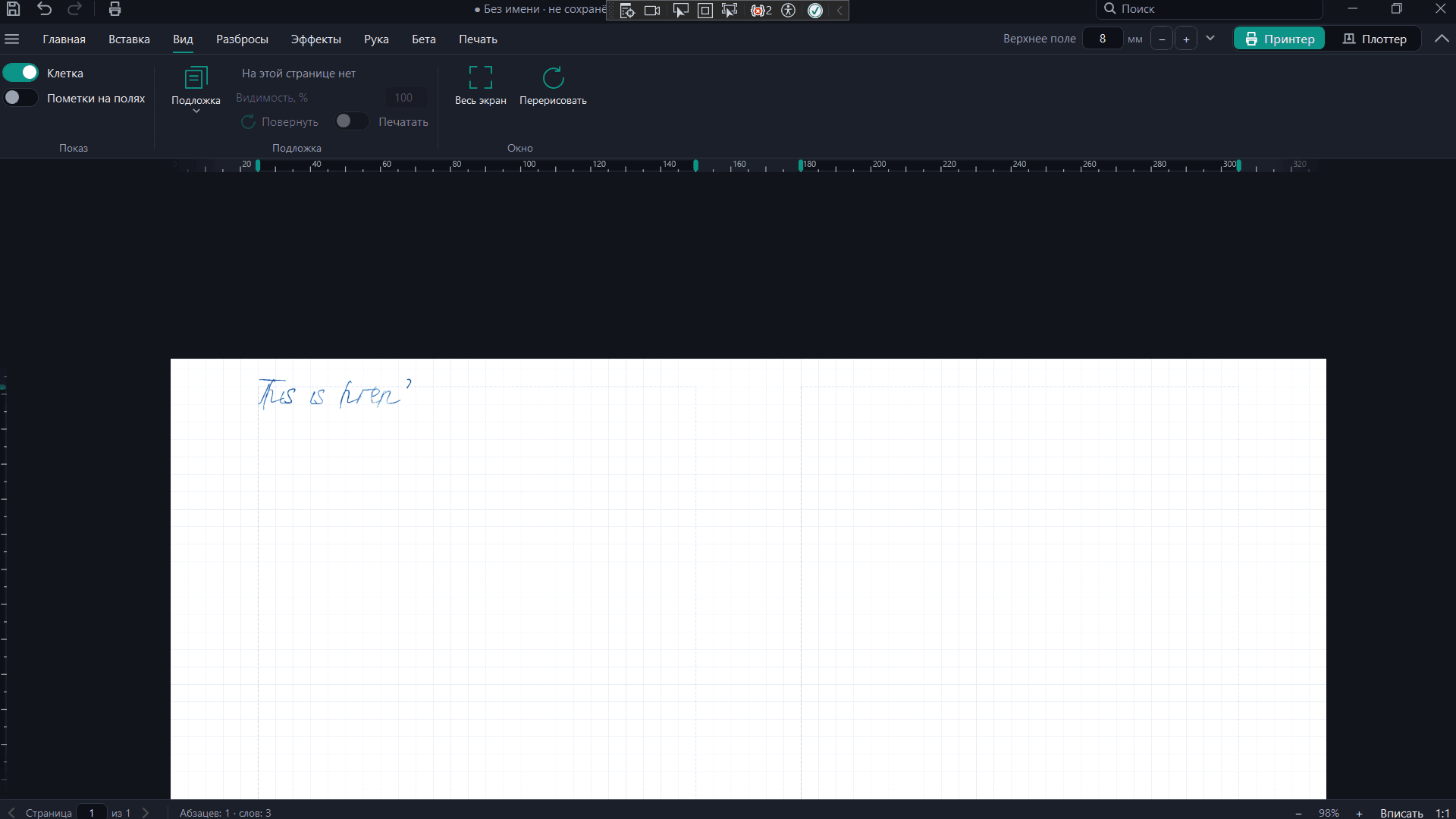This screenshot has width=1456, height=819.
Task: Activate the select element pointer icon
Action: [x=680, y=11]
